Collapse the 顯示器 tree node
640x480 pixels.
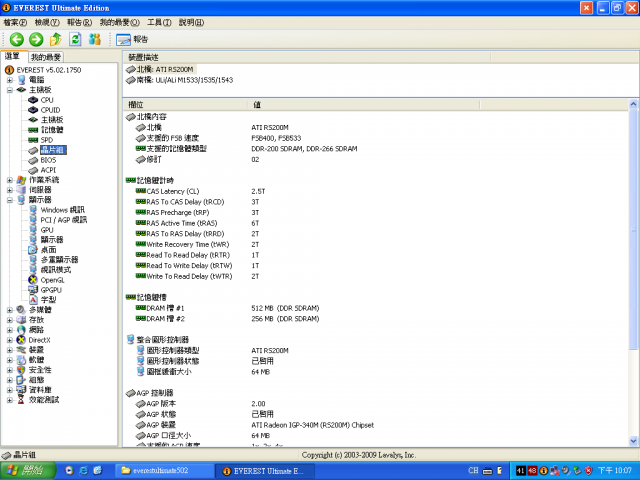point(9,200)
